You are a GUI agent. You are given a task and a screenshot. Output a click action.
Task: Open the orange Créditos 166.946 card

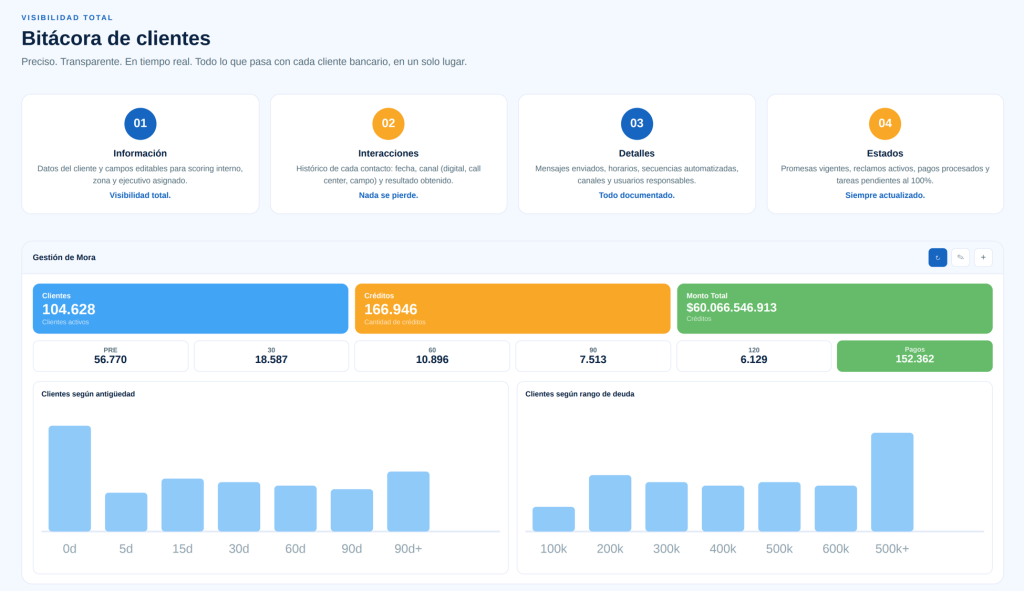pos(512,308)
